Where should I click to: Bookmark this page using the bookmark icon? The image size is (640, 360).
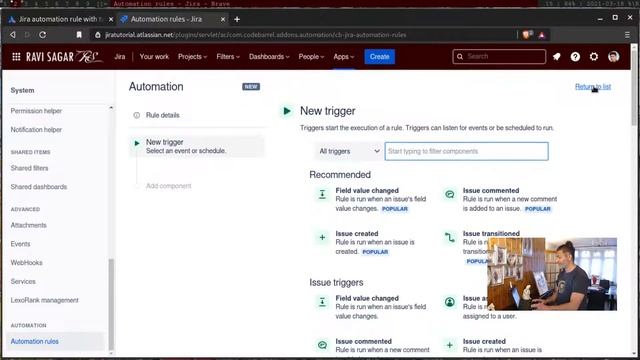(x=79, y=35)
